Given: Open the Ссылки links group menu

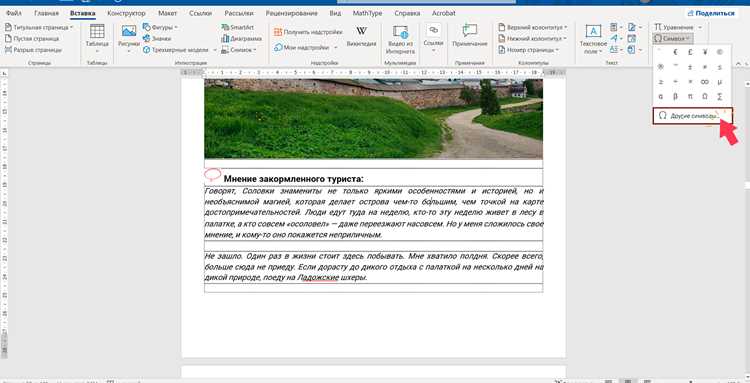Looking at the screenshot, I should tap(433, 38).
